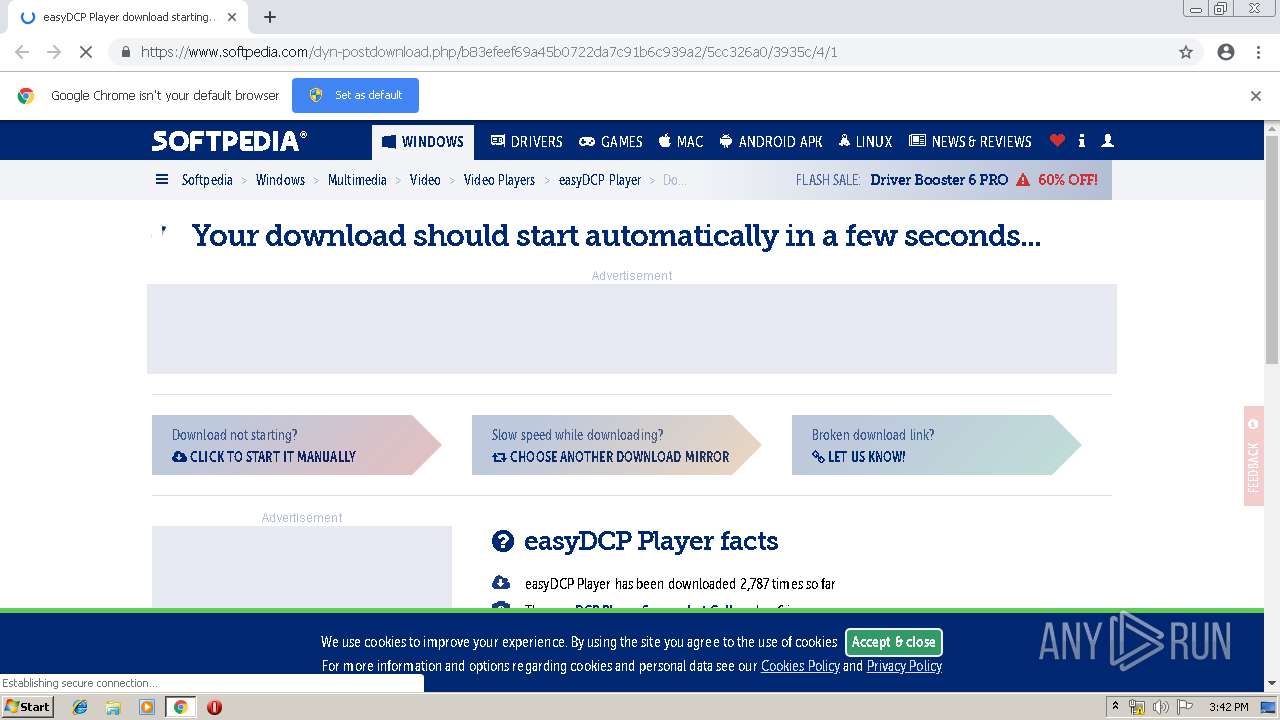Go back to the previous page
The width and height of the screenshot is (1280, 720).
click(22, 52)
